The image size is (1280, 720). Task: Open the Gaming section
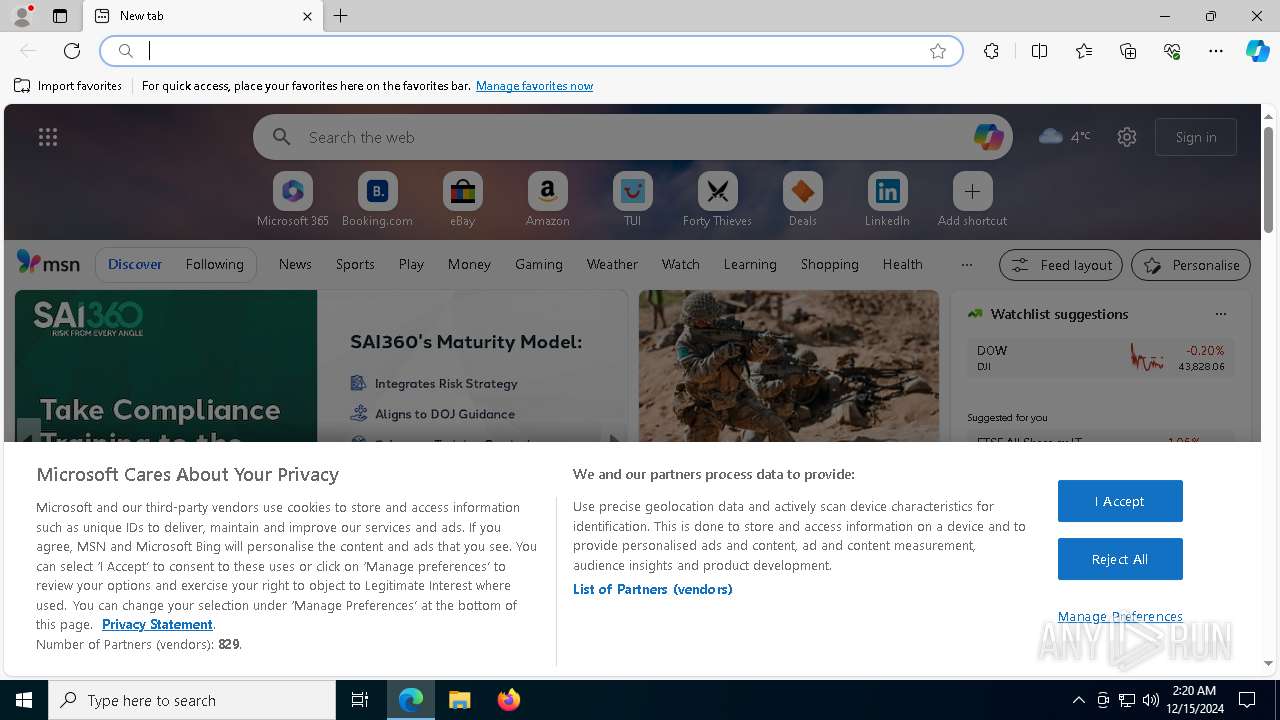click(x=539, y=264)
